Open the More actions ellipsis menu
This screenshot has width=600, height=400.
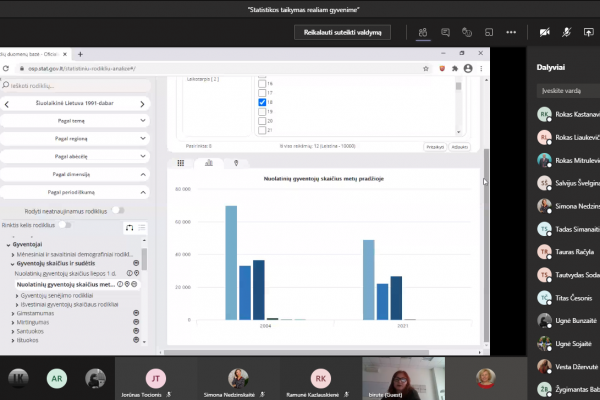(511, 33)
